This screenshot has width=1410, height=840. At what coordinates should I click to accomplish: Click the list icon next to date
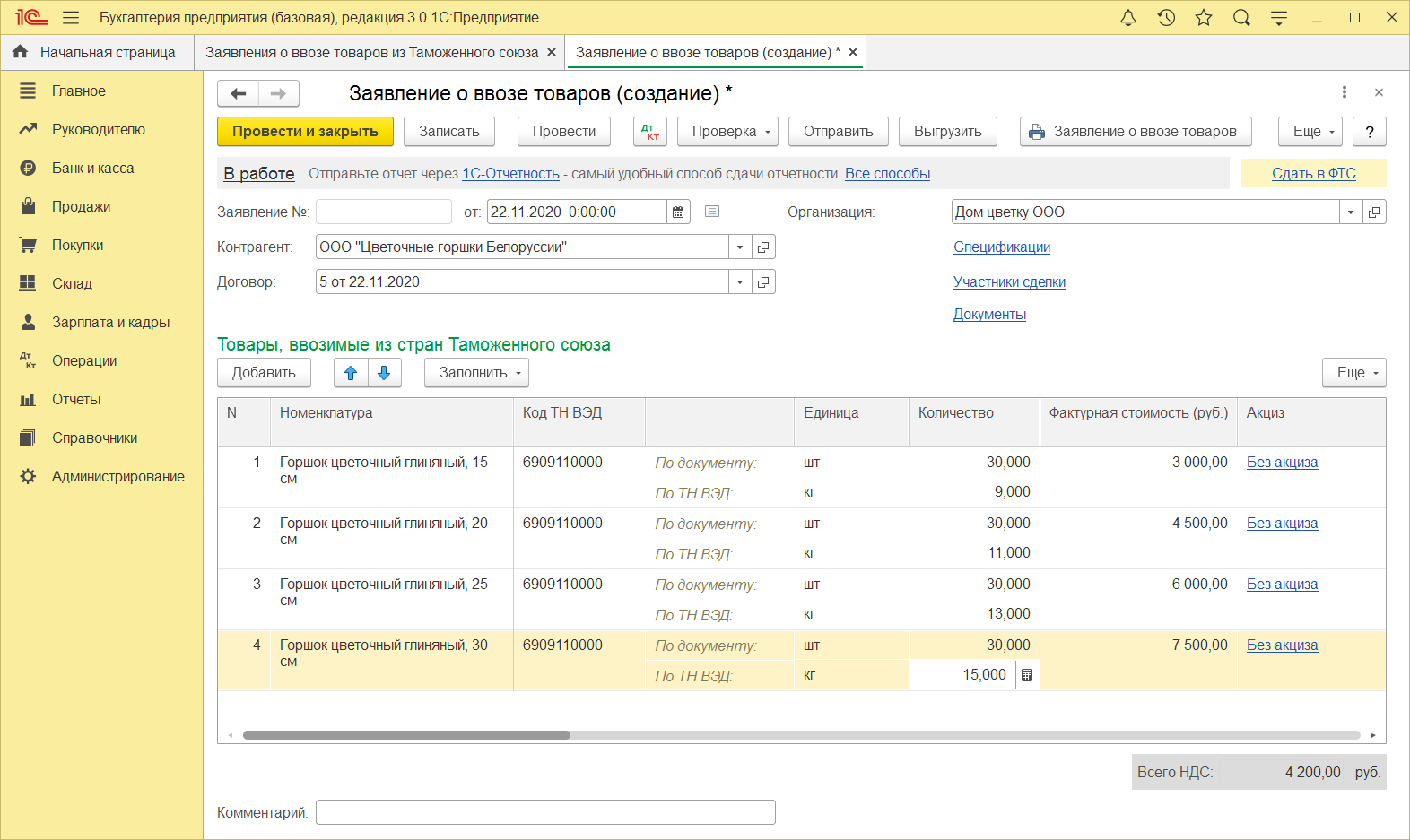712,212
